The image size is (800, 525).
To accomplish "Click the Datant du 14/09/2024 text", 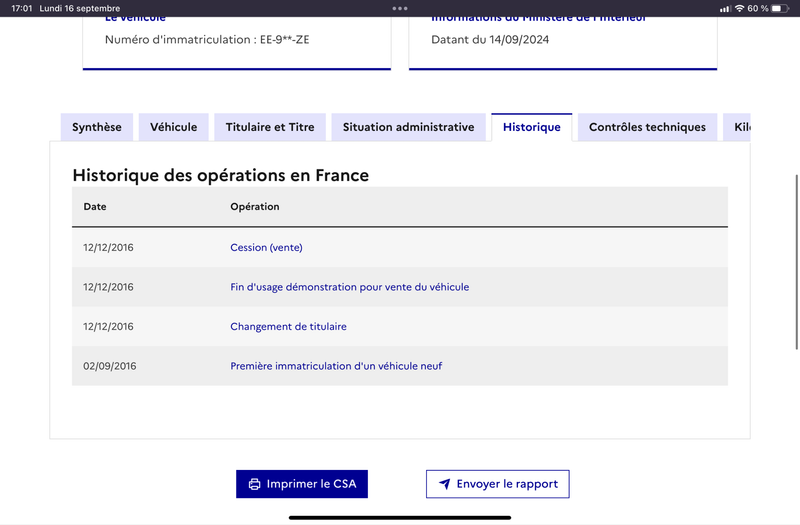I will (490, 40).
